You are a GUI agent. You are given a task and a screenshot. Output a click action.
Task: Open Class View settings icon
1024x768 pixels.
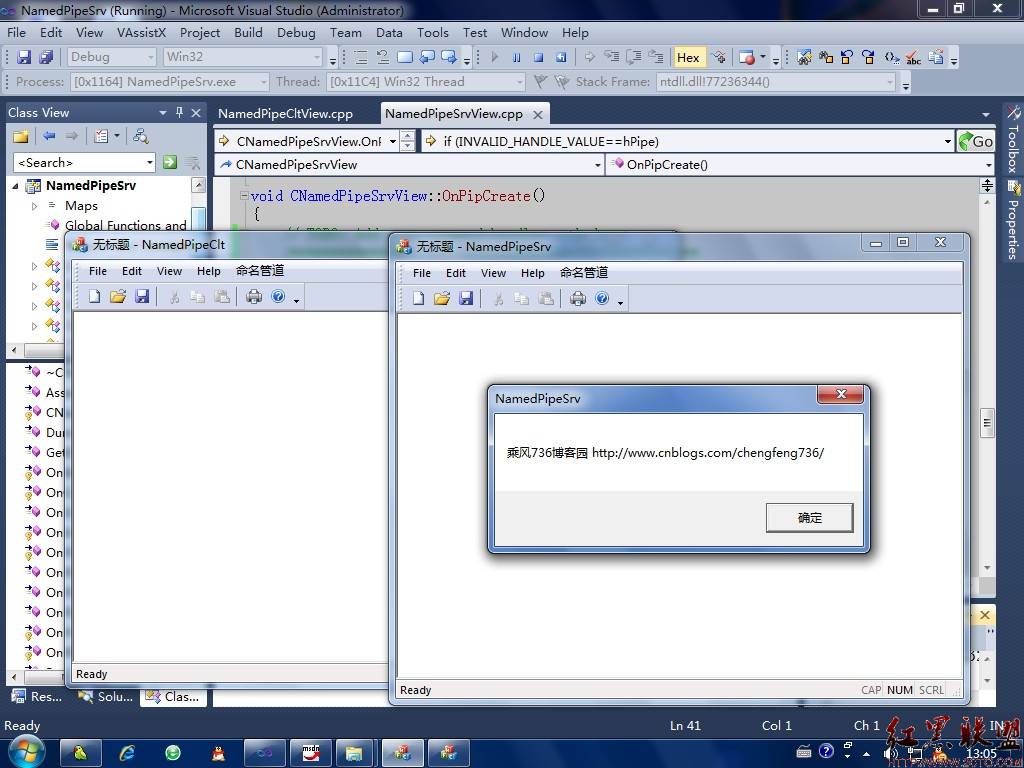[101, 136]
